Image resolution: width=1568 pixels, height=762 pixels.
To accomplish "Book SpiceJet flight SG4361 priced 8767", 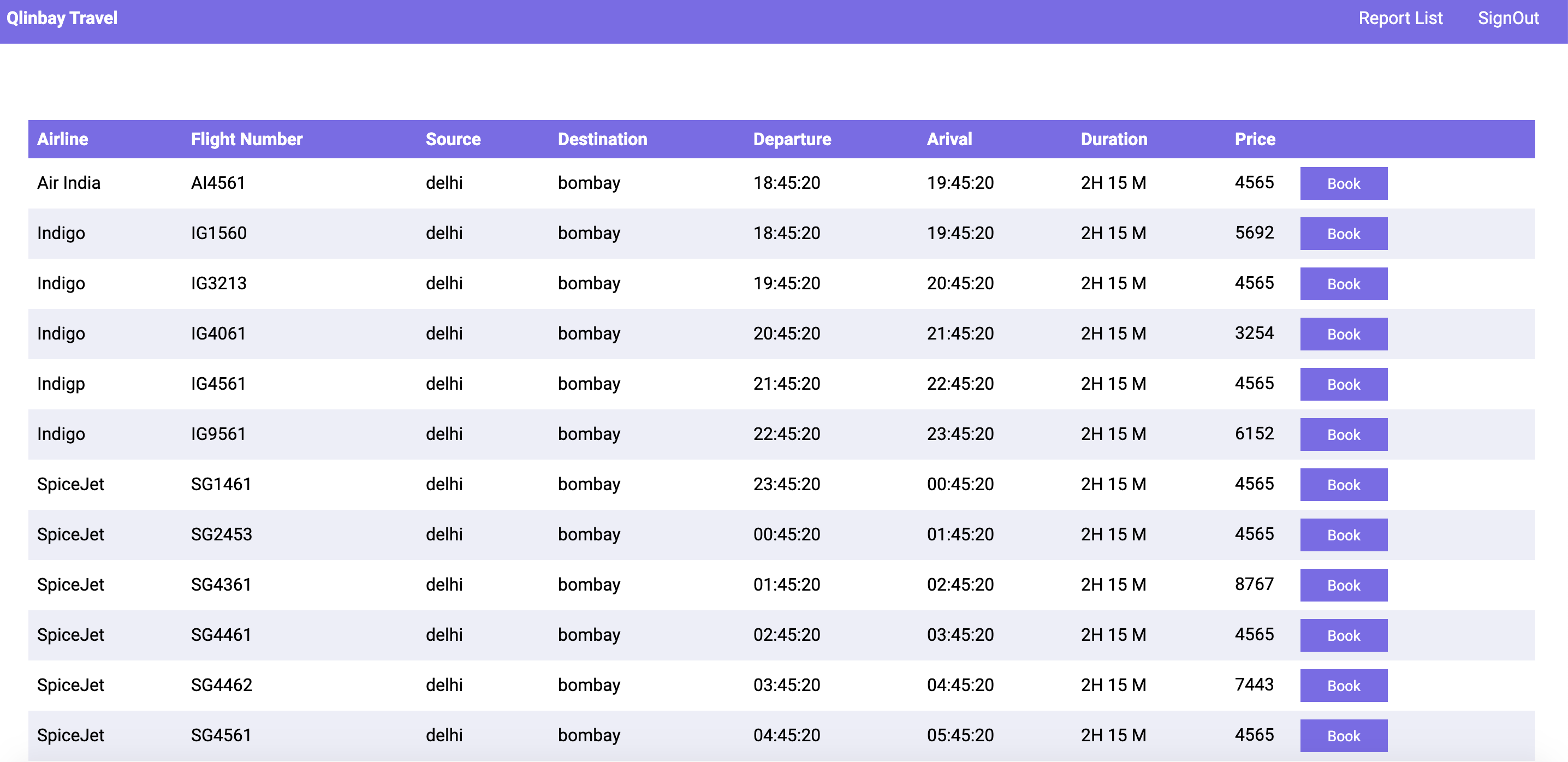I will 1344,585.
